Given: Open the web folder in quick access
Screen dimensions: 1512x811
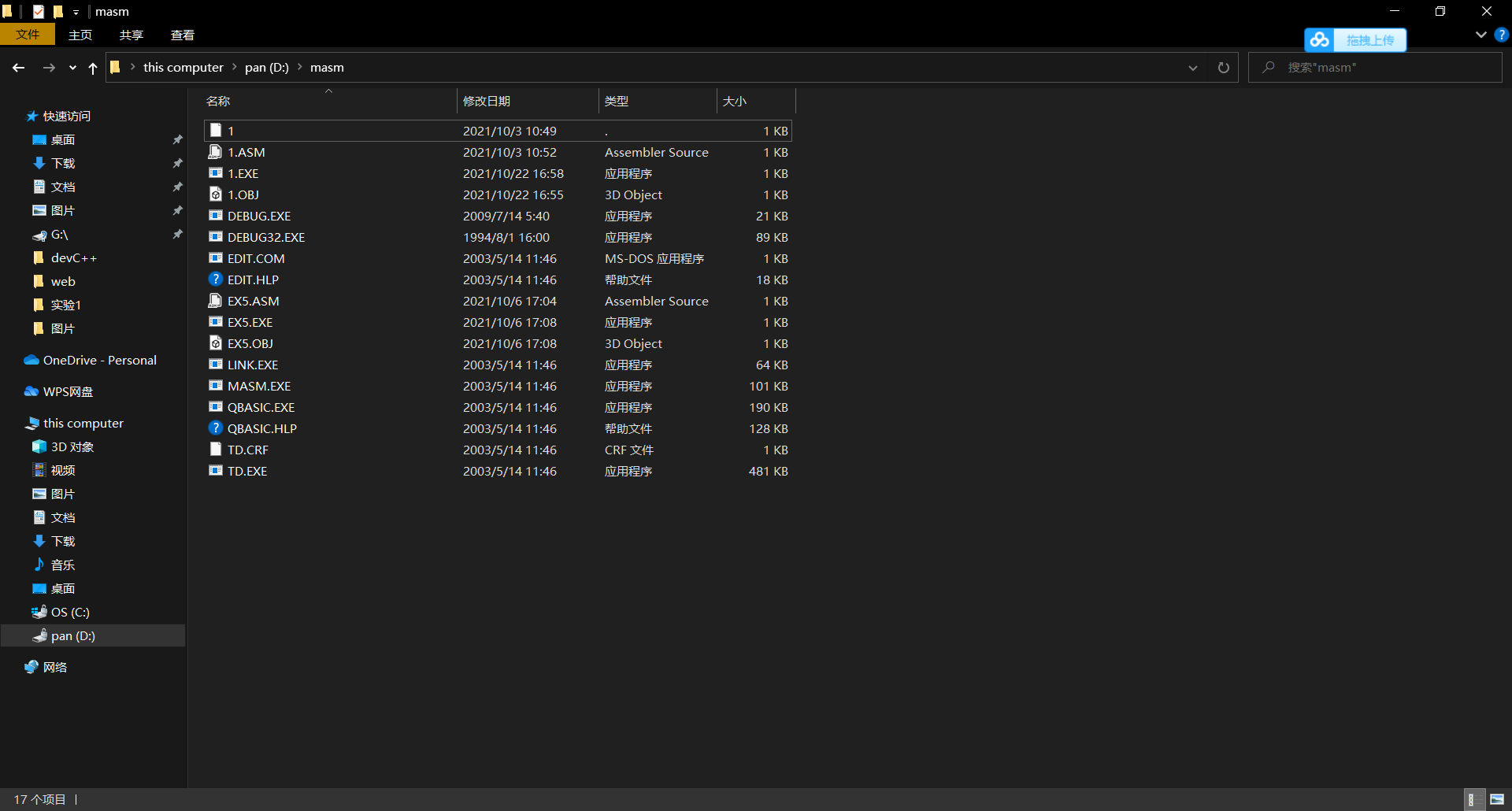Looking at the screenshot, I should pos(63,281).
